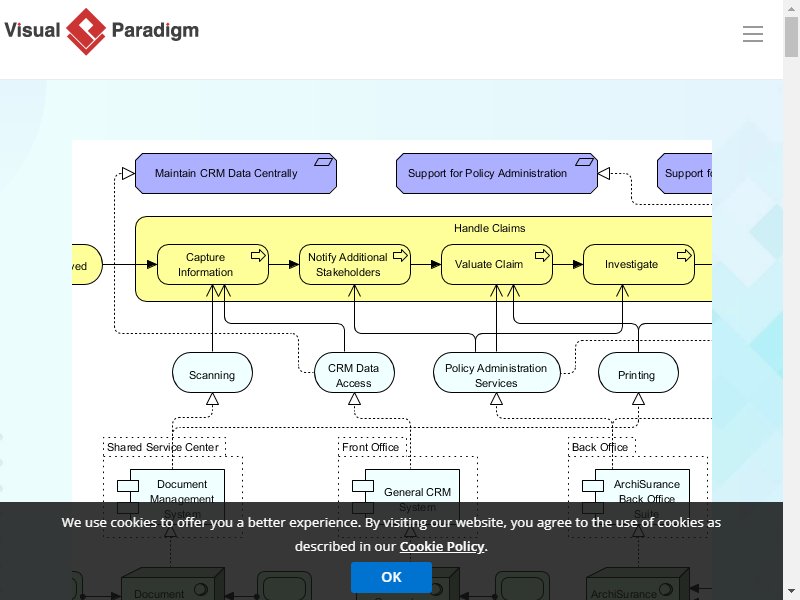Click the Visual Paradigm logo
The width and height of the screenshot is (800, 600).
coord(102,31)
